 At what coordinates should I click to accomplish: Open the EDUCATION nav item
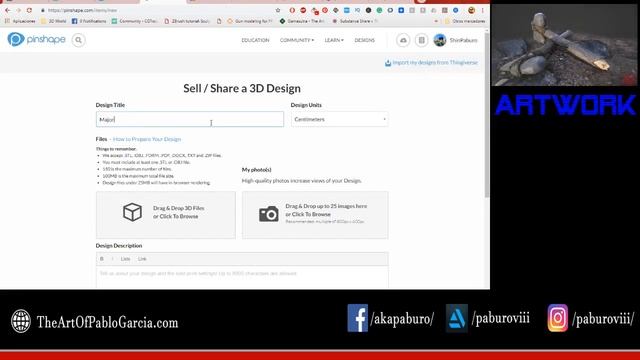pyautogui.click(x=255, y=40)
